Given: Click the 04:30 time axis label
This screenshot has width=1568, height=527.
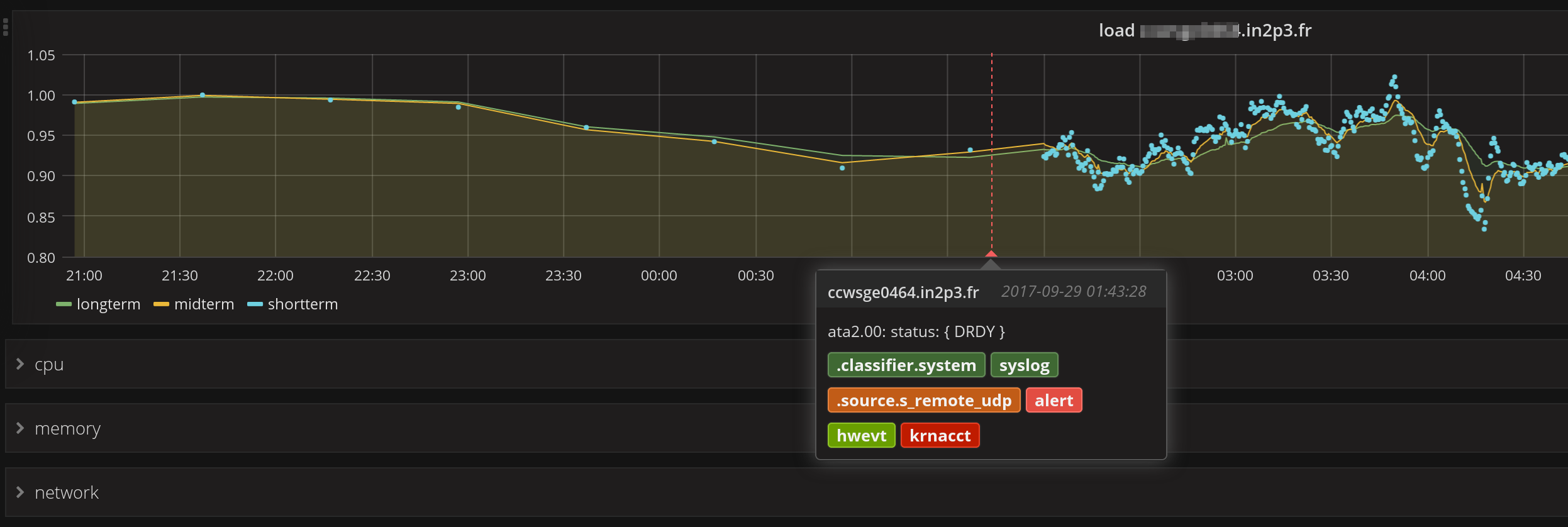Looking at the screenshot, I should click(x=1523, y=275).
